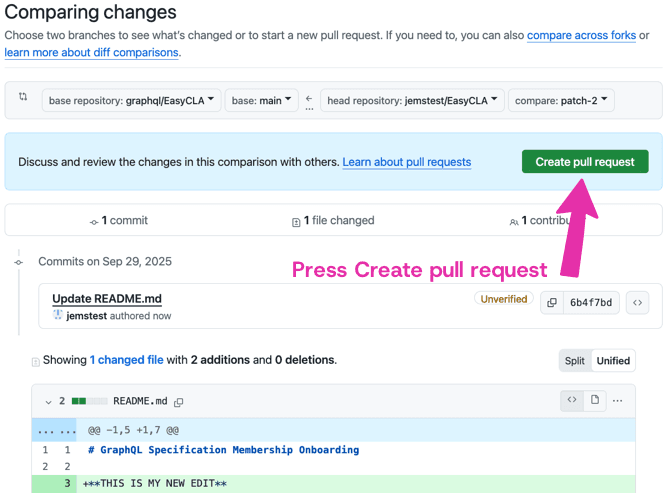Image resolution: width=670 pixels, height=493 pixels.
Task: Open learn more about diff comparisons link
Action: point(91,52)
